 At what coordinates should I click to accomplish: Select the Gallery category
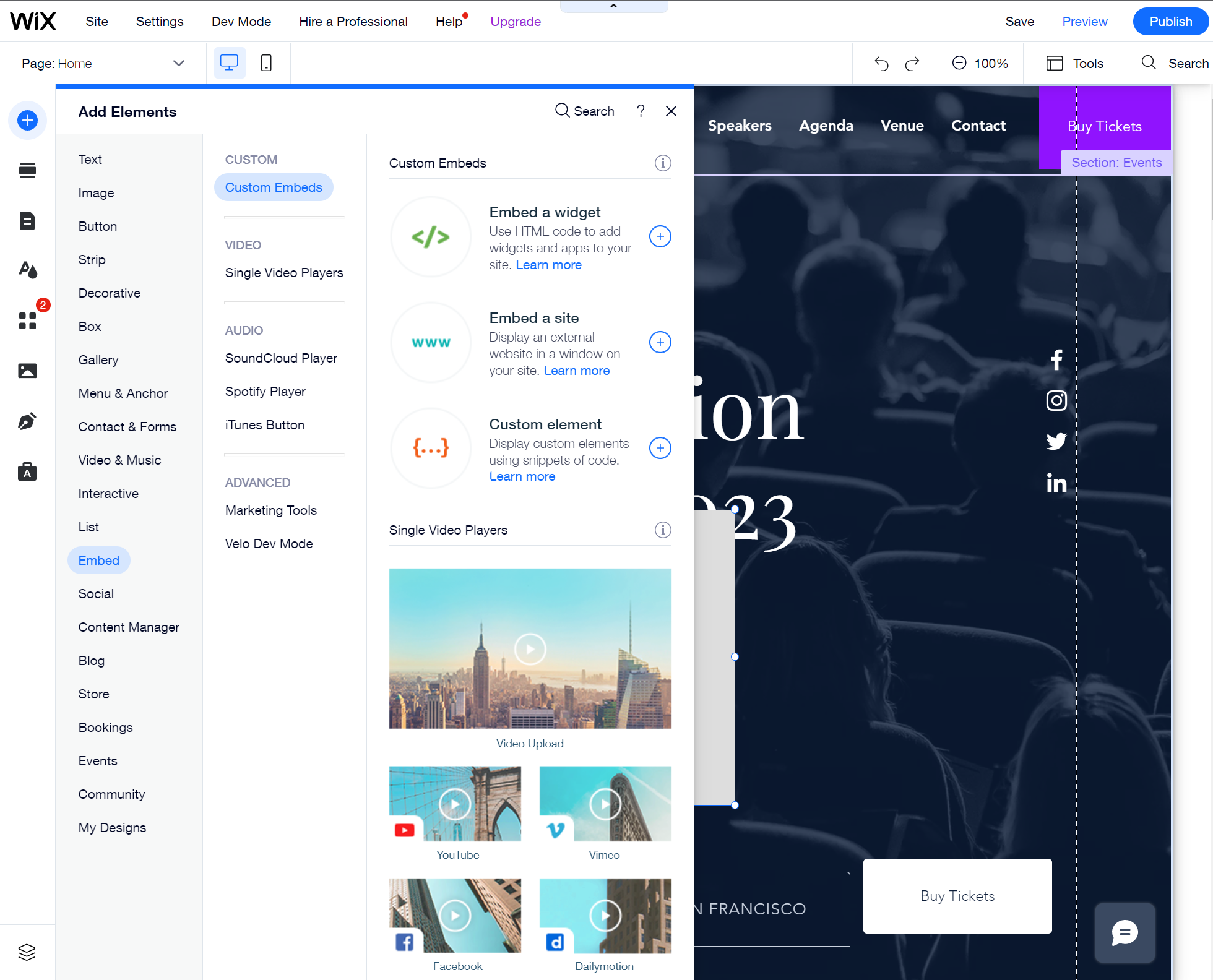pos(98,360)
